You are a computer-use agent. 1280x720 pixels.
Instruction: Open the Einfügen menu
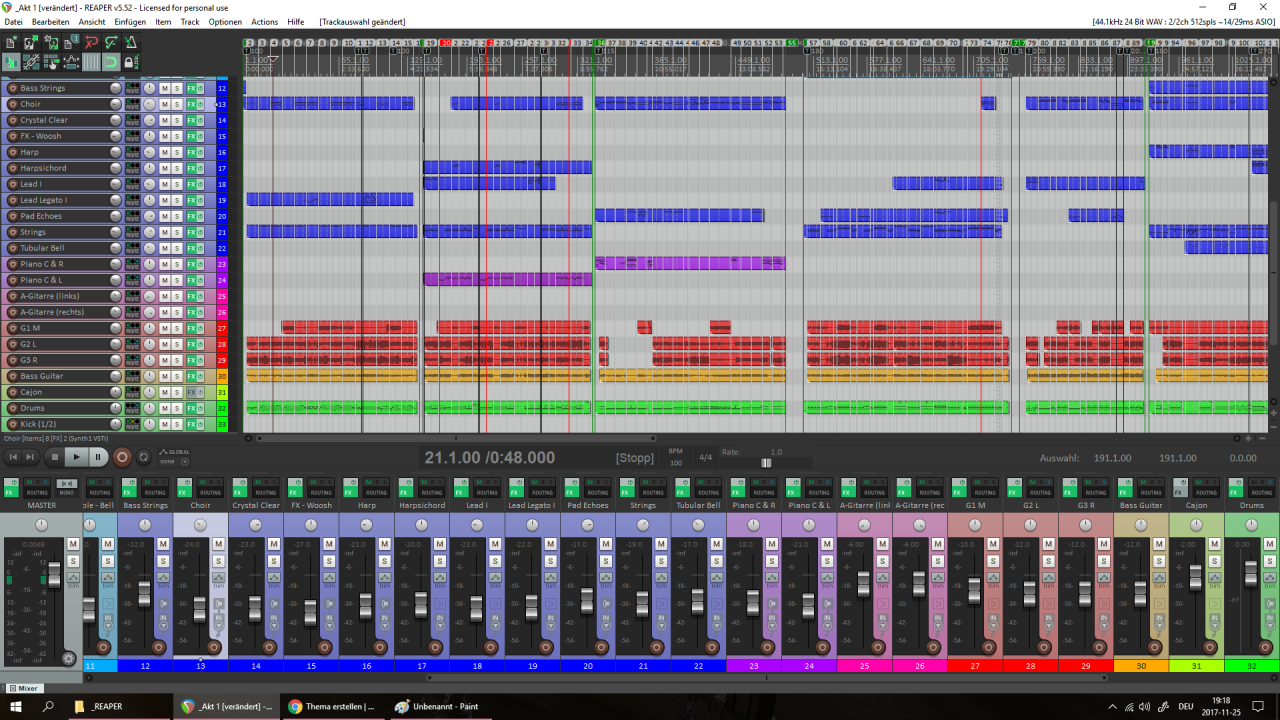click(x=130, y=22)
